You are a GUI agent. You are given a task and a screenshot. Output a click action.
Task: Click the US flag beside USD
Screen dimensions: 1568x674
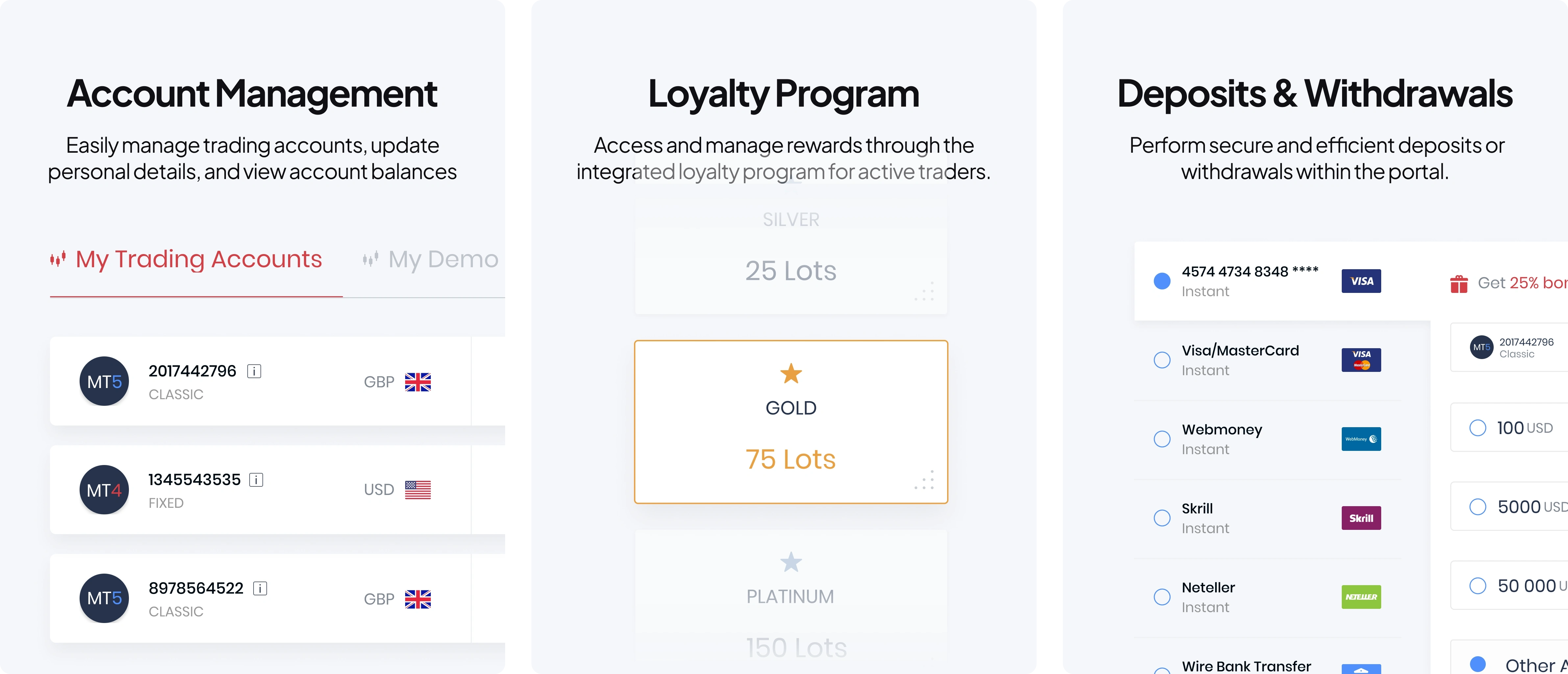[418, 490]
